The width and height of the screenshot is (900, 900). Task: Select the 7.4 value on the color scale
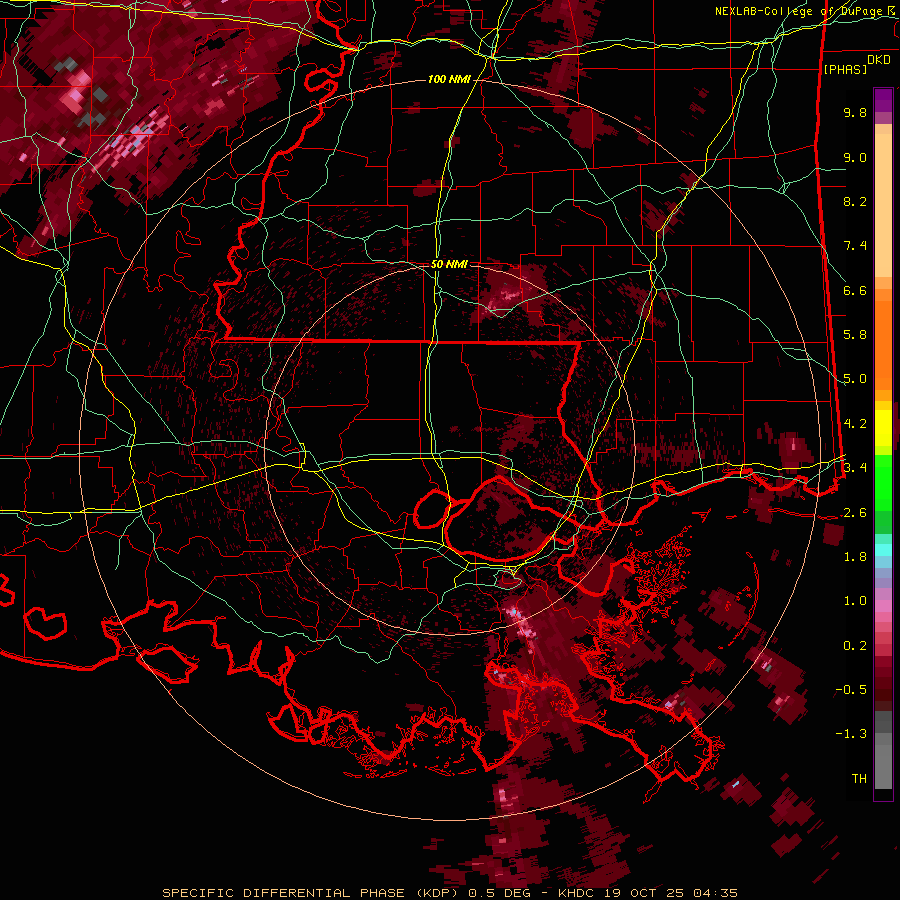[855, 246]
